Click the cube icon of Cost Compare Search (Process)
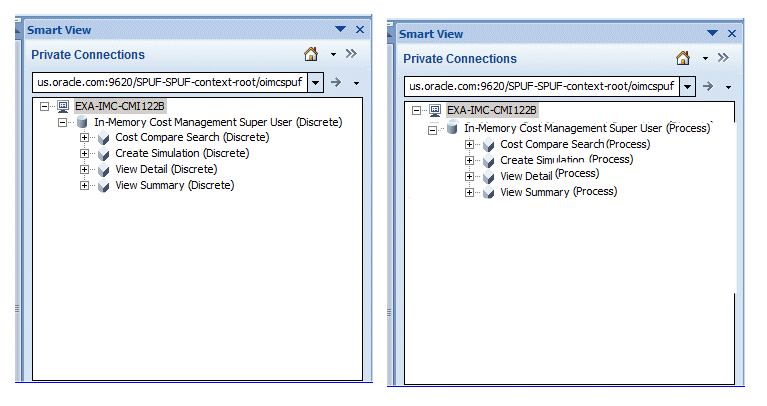The height and width of the screenshot is (406, 767). [489, 145]
